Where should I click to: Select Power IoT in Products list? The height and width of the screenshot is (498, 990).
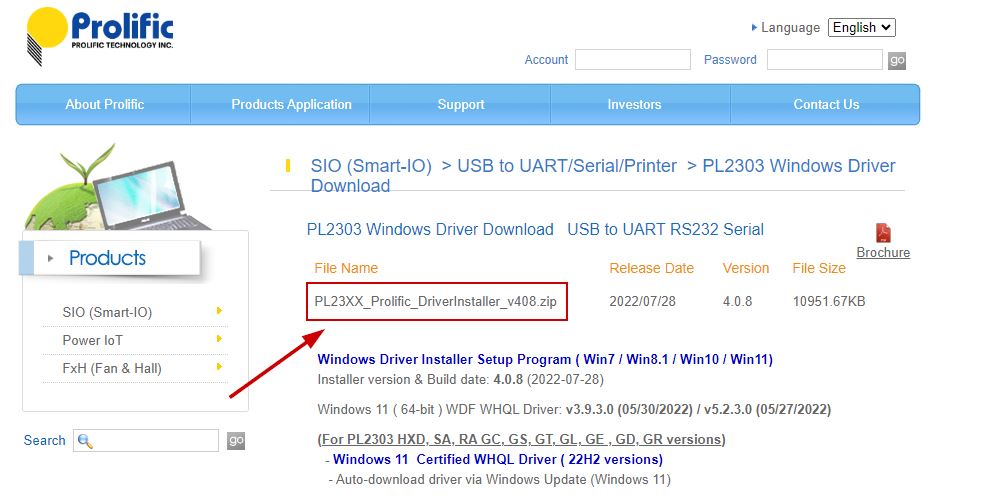pos(92,340)
